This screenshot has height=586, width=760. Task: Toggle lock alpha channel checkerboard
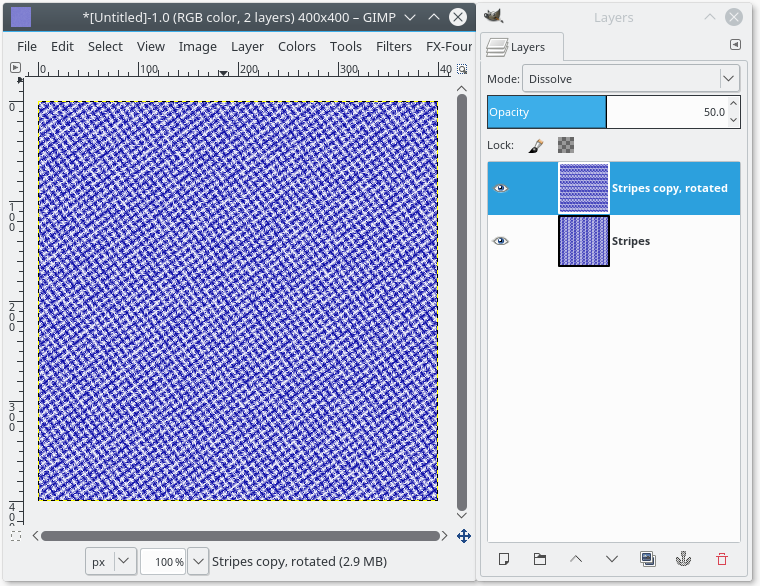566,145
